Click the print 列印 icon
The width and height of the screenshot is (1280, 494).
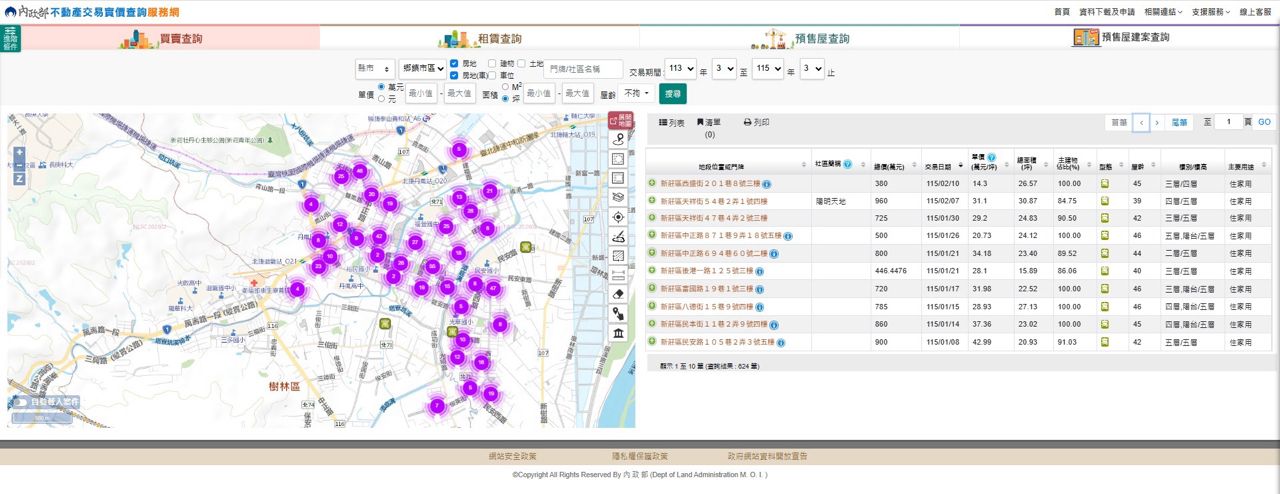[x=747, y=122]
